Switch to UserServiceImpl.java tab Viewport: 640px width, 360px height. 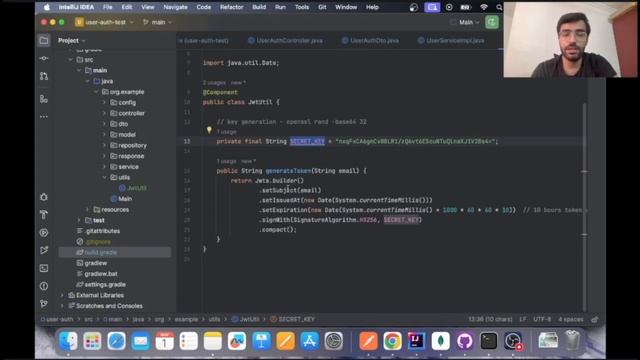(x=451, y=40)
